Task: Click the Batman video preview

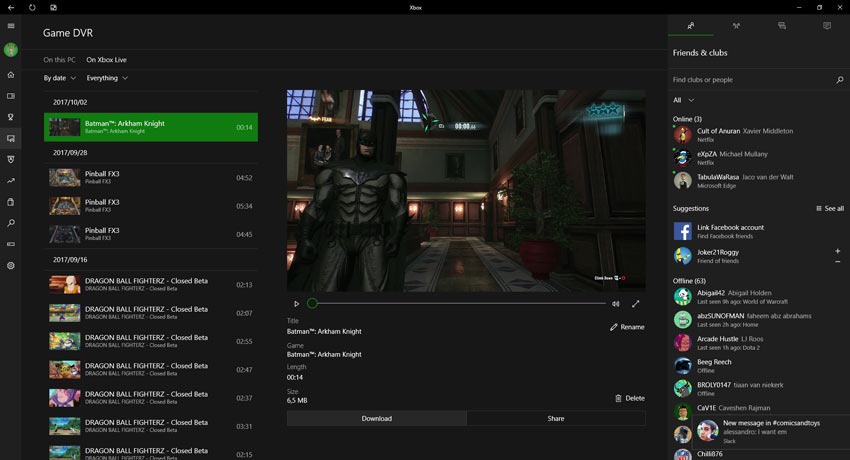Action: 466,191
